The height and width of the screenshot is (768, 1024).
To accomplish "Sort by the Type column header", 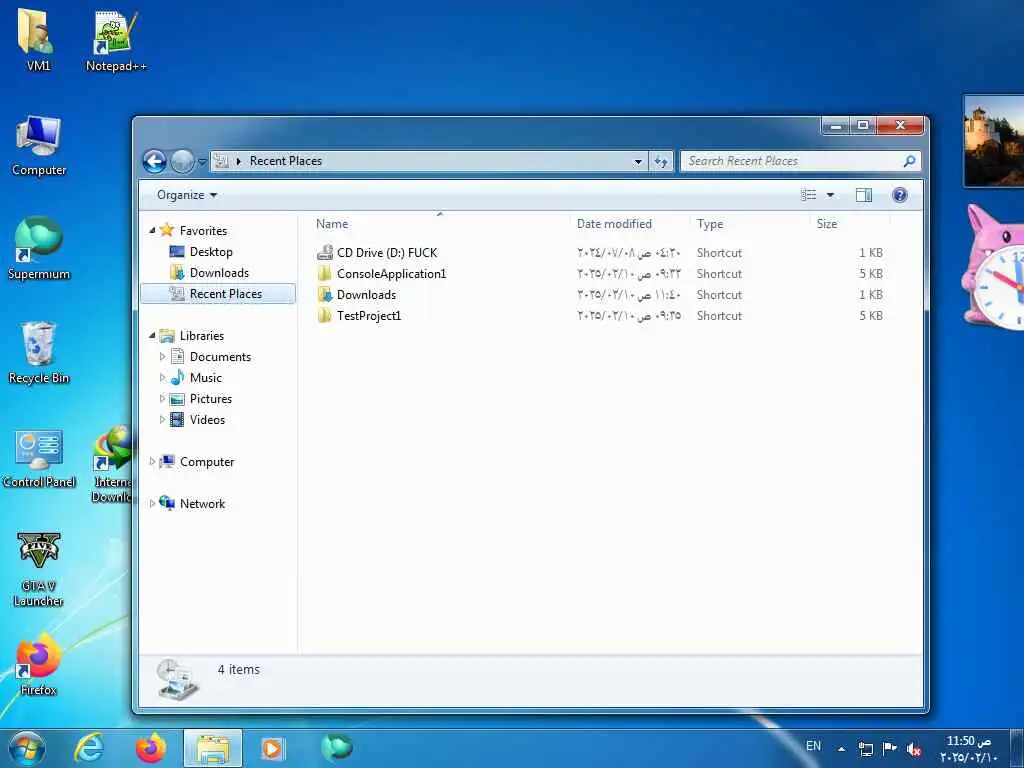I will (749, 224).
